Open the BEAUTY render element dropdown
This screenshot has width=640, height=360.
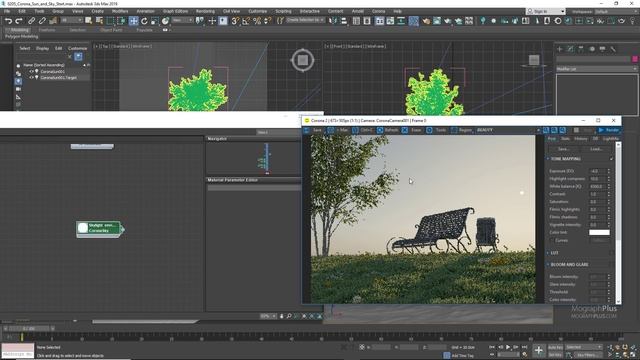point(508,130)
